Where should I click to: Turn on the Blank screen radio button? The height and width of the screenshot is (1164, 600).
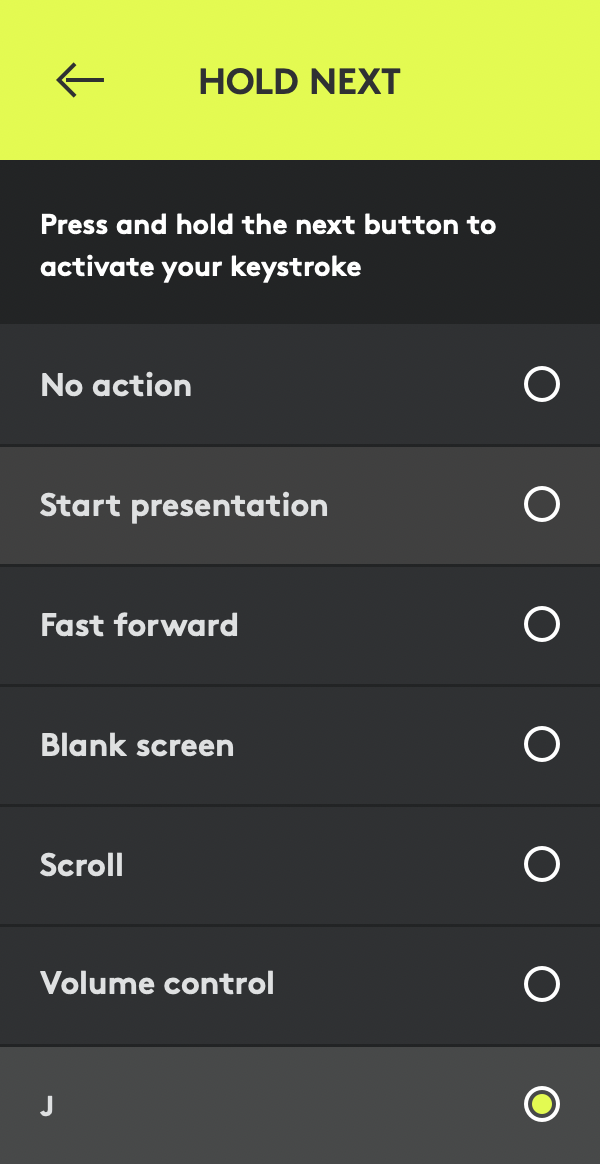541,745
